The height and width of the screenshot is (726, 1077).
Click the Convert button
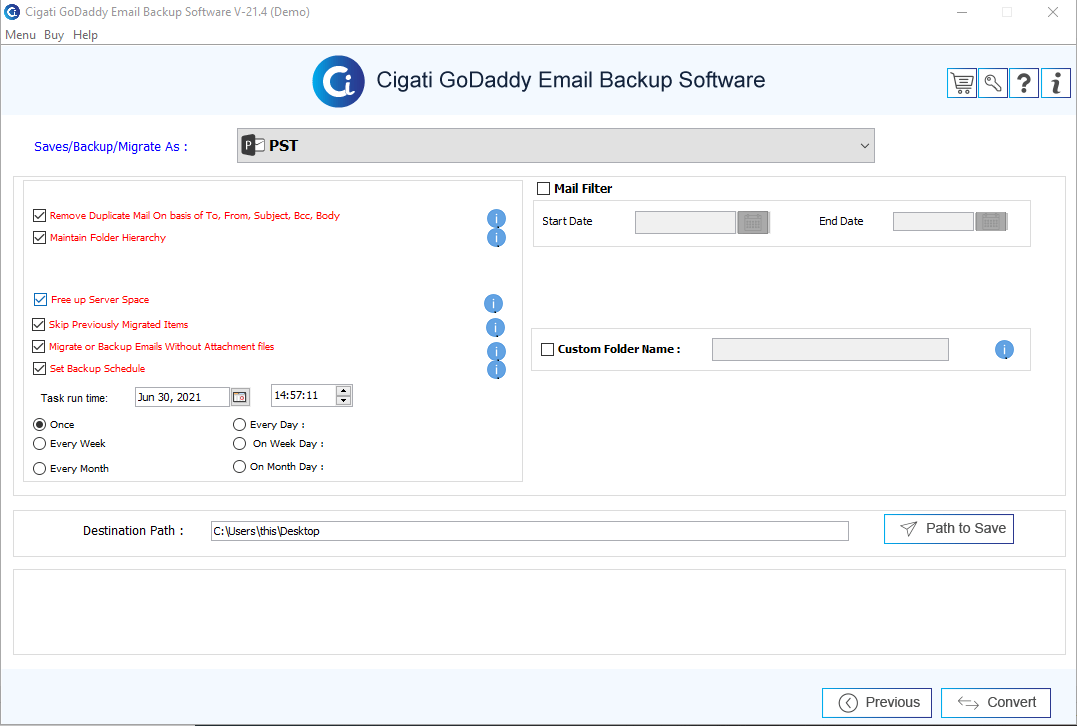coord(996,703)
